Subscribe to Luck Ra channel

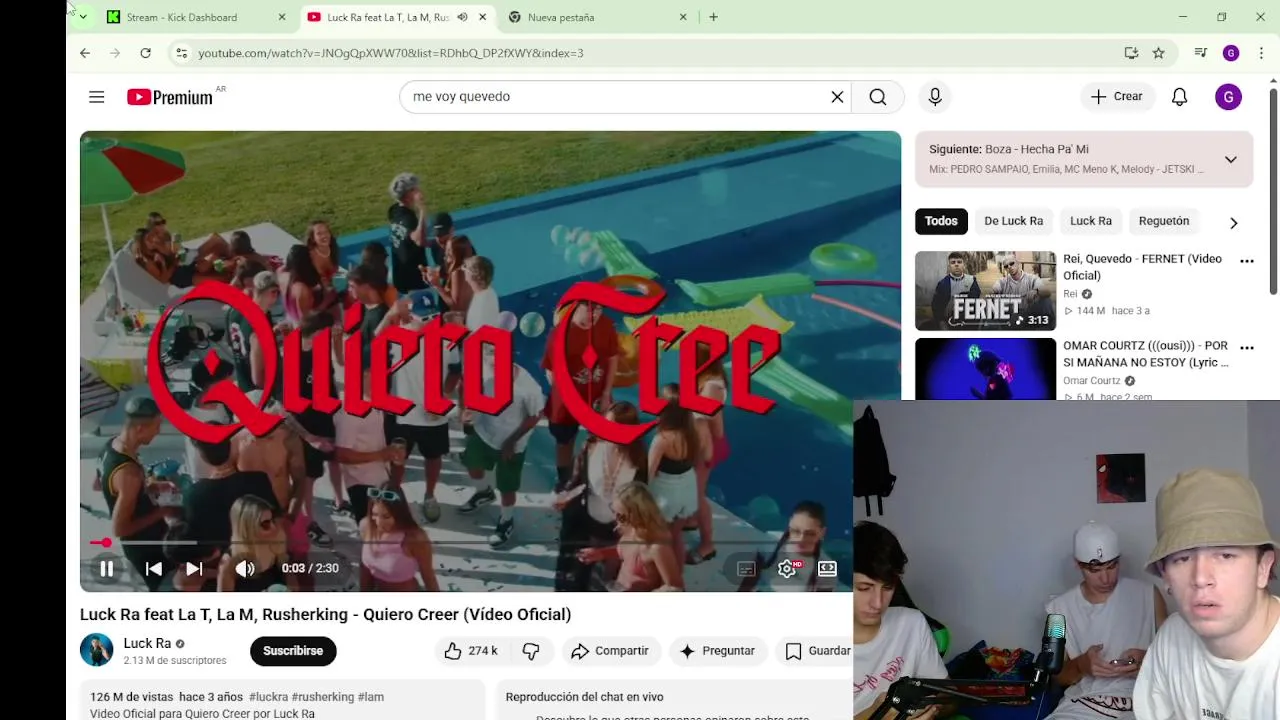293,651
